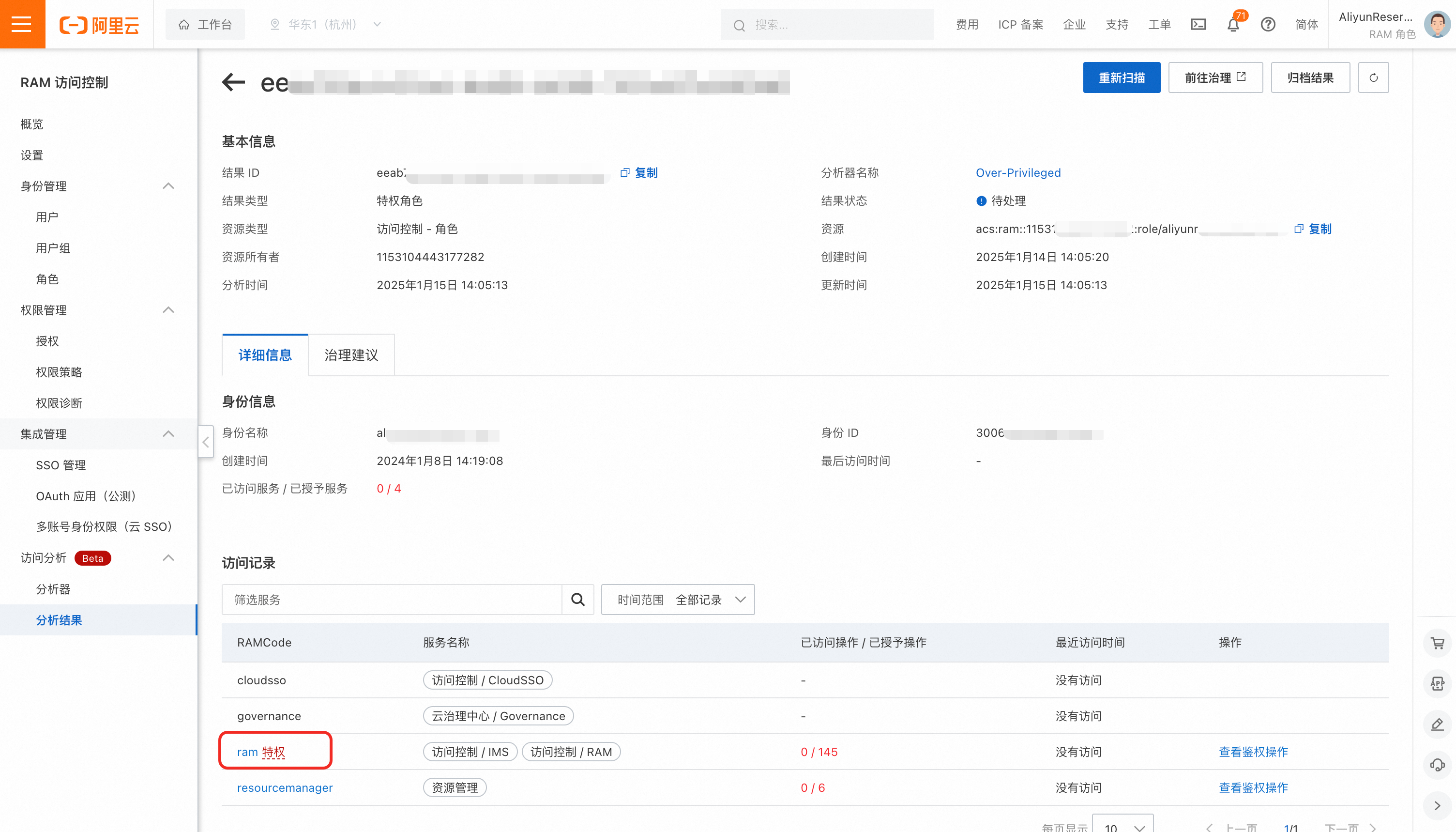
Task: Click the 访问控制 / CloudSSO service tag
Action: [x=487, y=680]
